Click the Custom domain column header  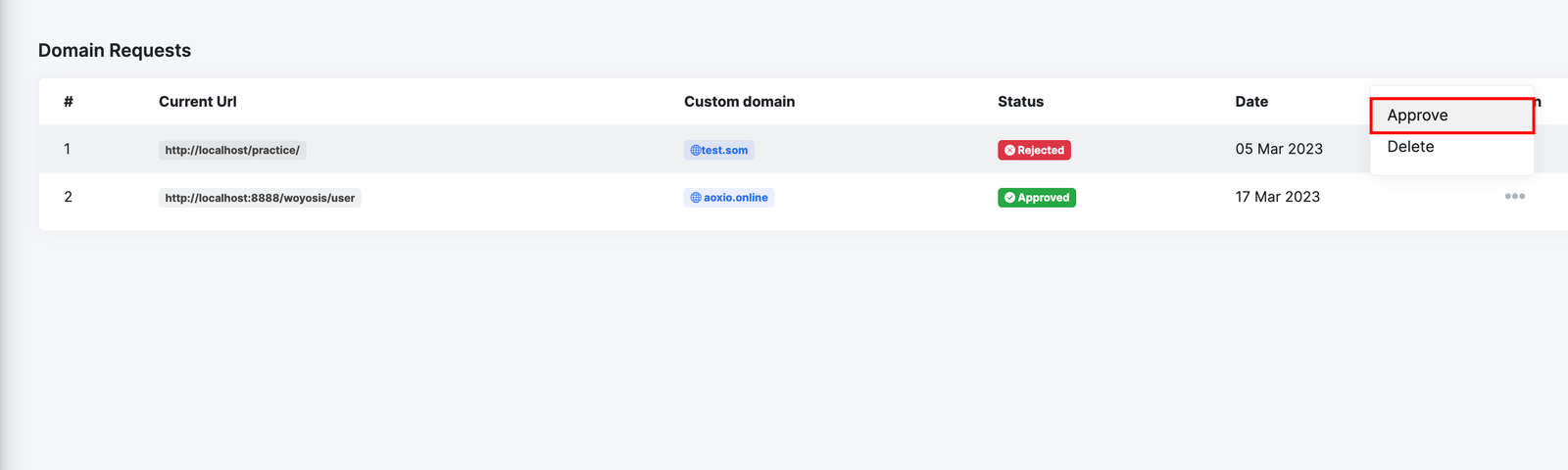(x=739, y=102)
